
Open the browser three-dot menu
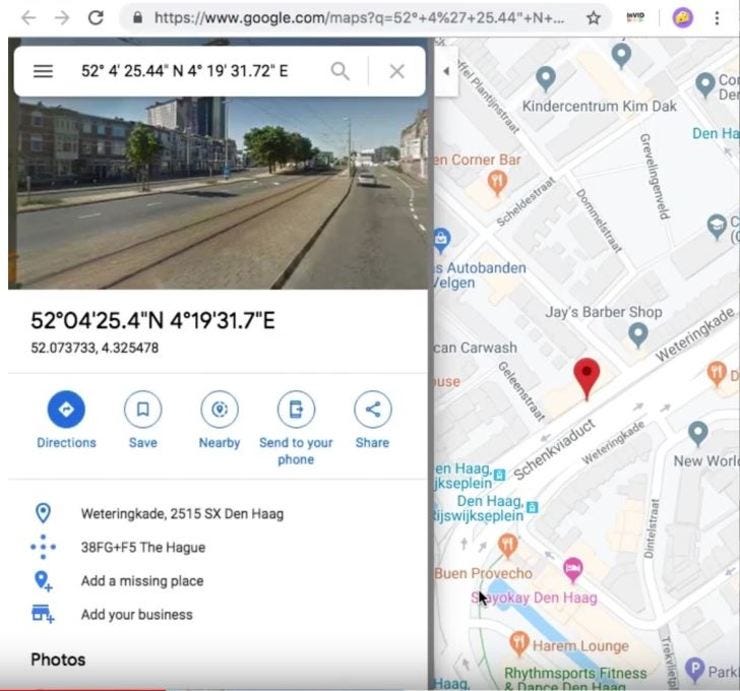pyautogui.click(x=716, y=18)
